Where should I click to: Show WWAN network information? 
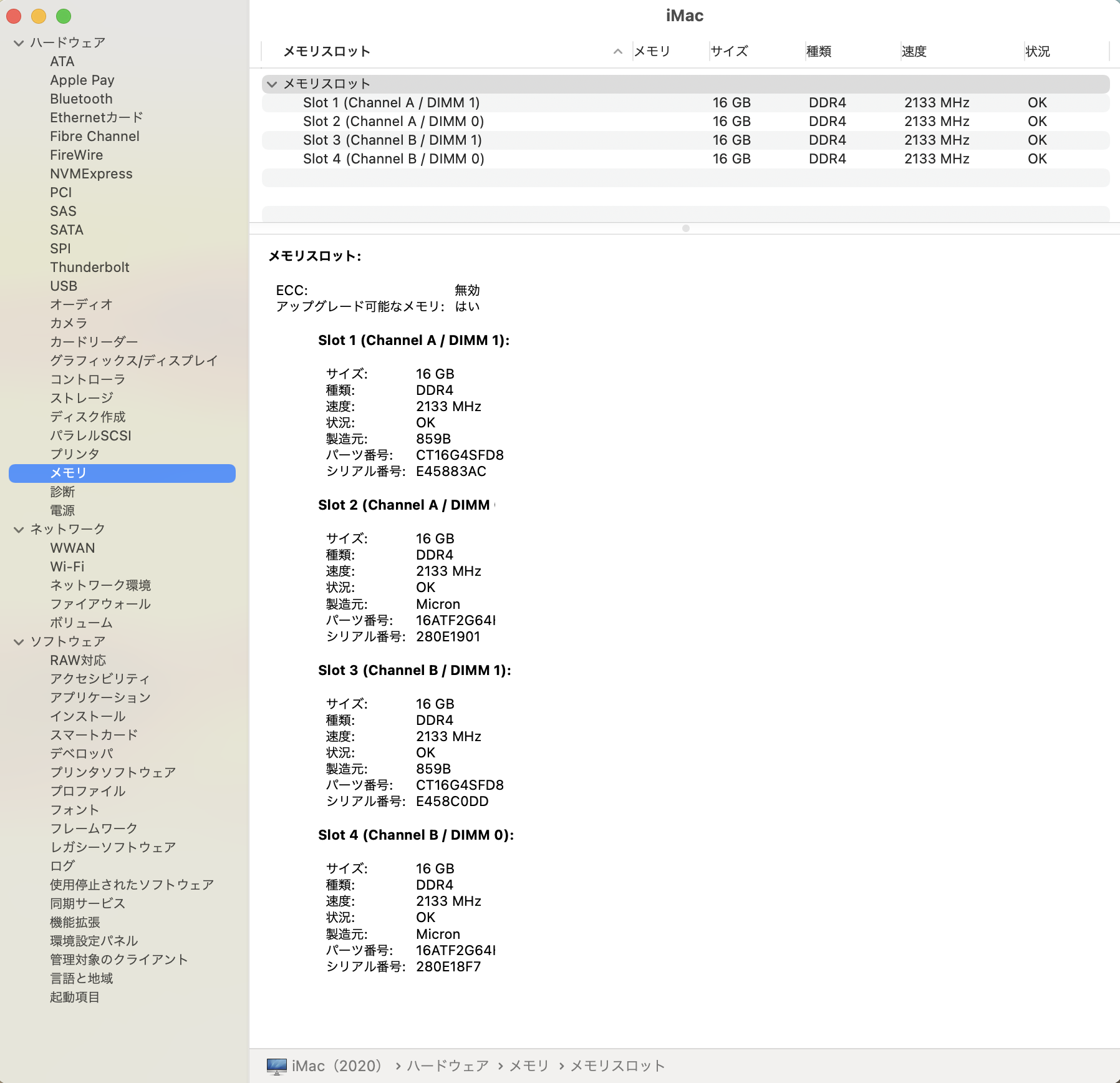[73, 548]
